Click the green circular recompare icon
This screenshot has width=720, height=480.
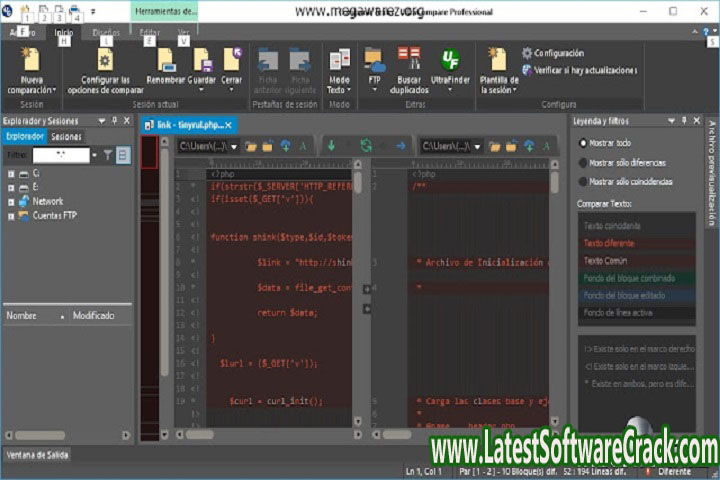[x=366, y=146]
